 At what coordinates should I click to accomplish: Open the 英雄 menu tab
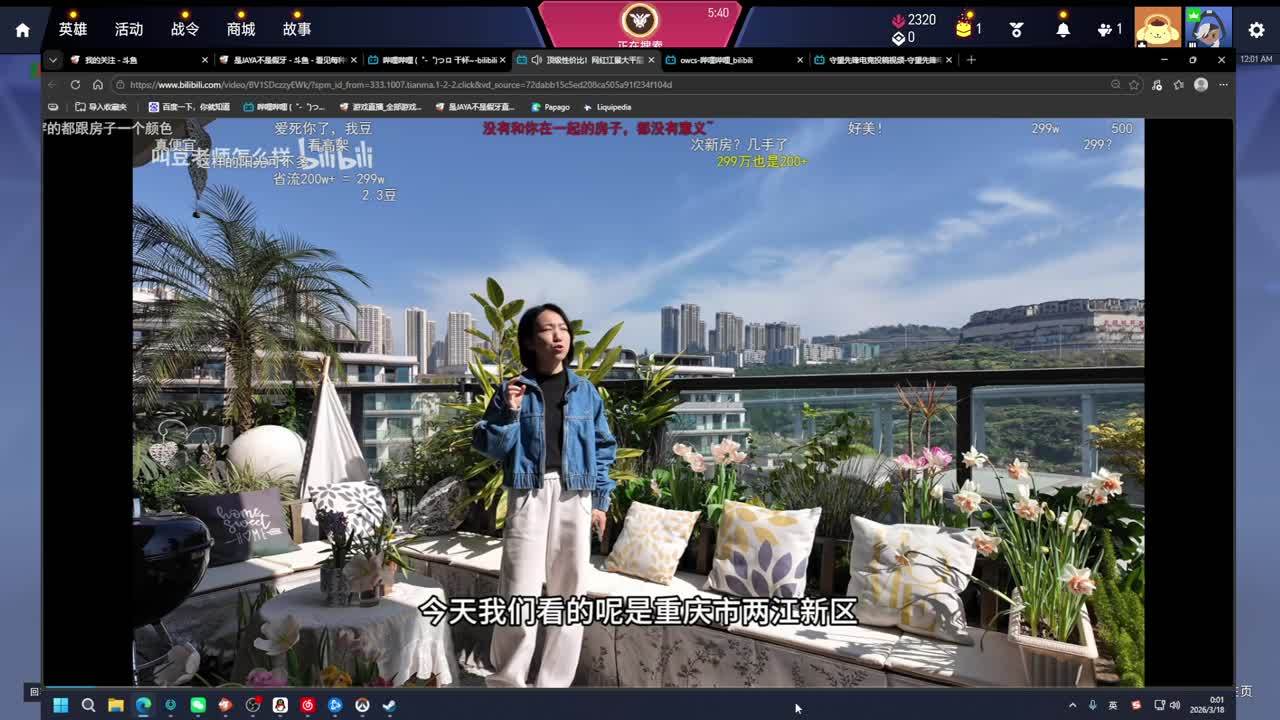click(73, 30)
